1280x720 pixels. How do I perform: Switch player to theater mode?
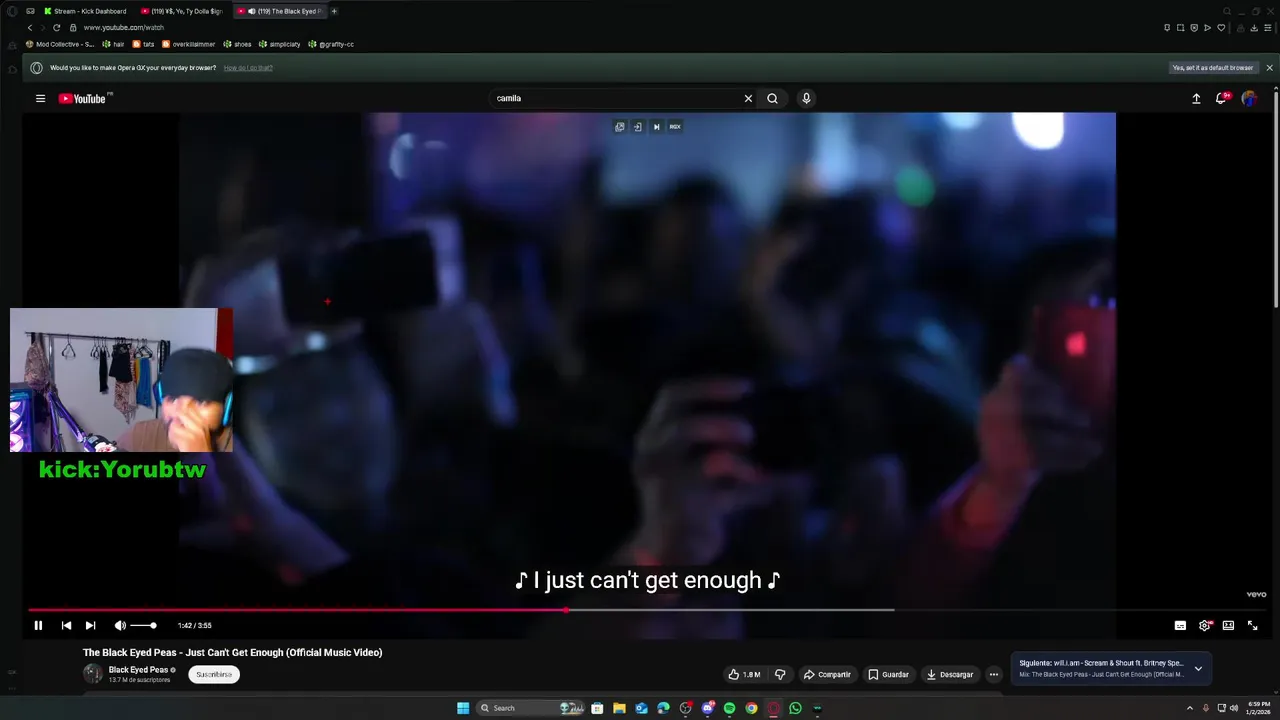(1228, 625)
